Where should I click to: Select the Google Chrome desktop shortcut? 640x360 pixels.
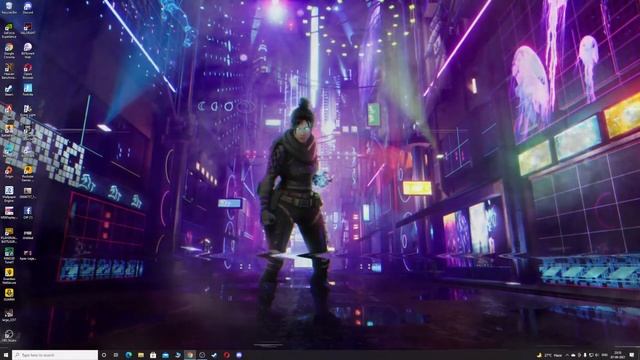coord(9,51)
